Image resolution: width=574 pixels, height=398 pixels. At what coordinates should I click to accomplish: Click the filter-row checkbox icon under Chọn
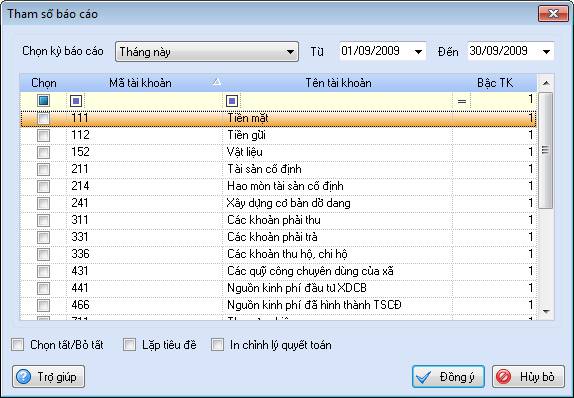(44, 100)
